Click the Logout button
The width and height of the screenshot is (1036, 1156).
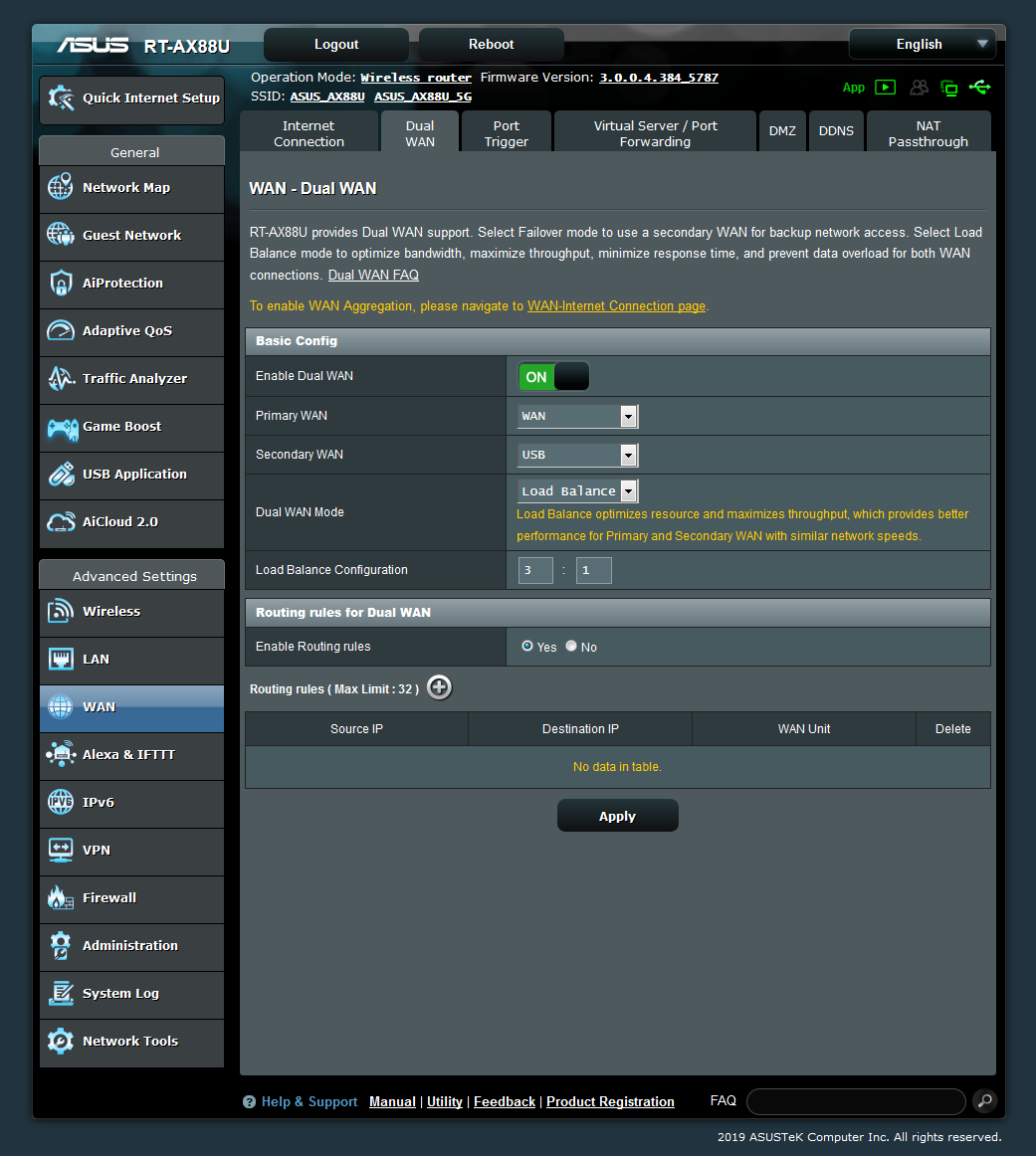(336, 44)
